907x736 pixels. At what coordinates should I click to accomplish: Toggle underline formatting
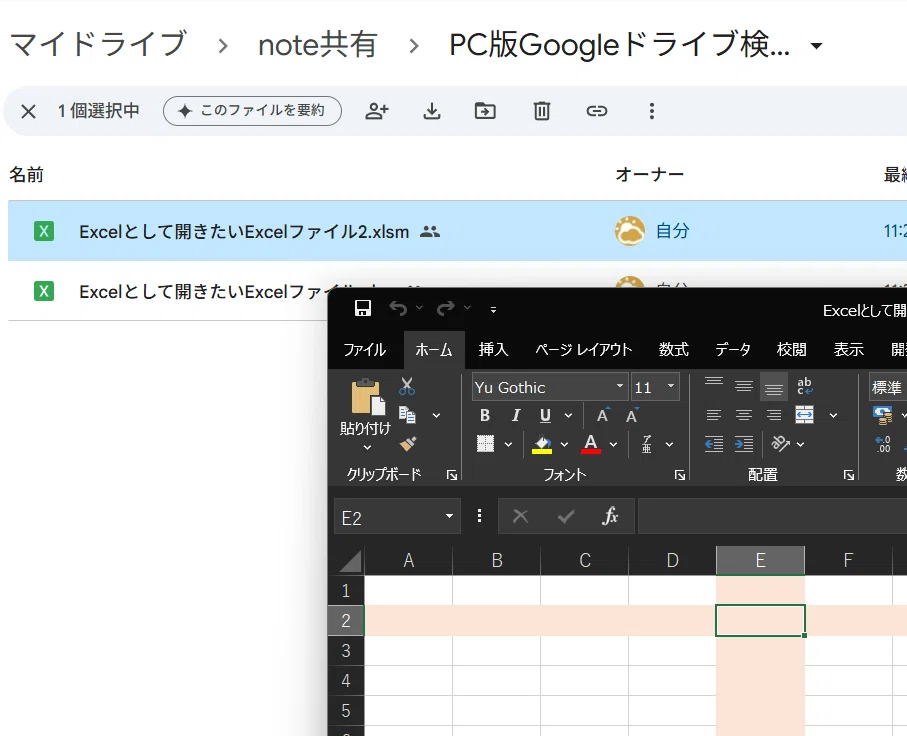545,415
